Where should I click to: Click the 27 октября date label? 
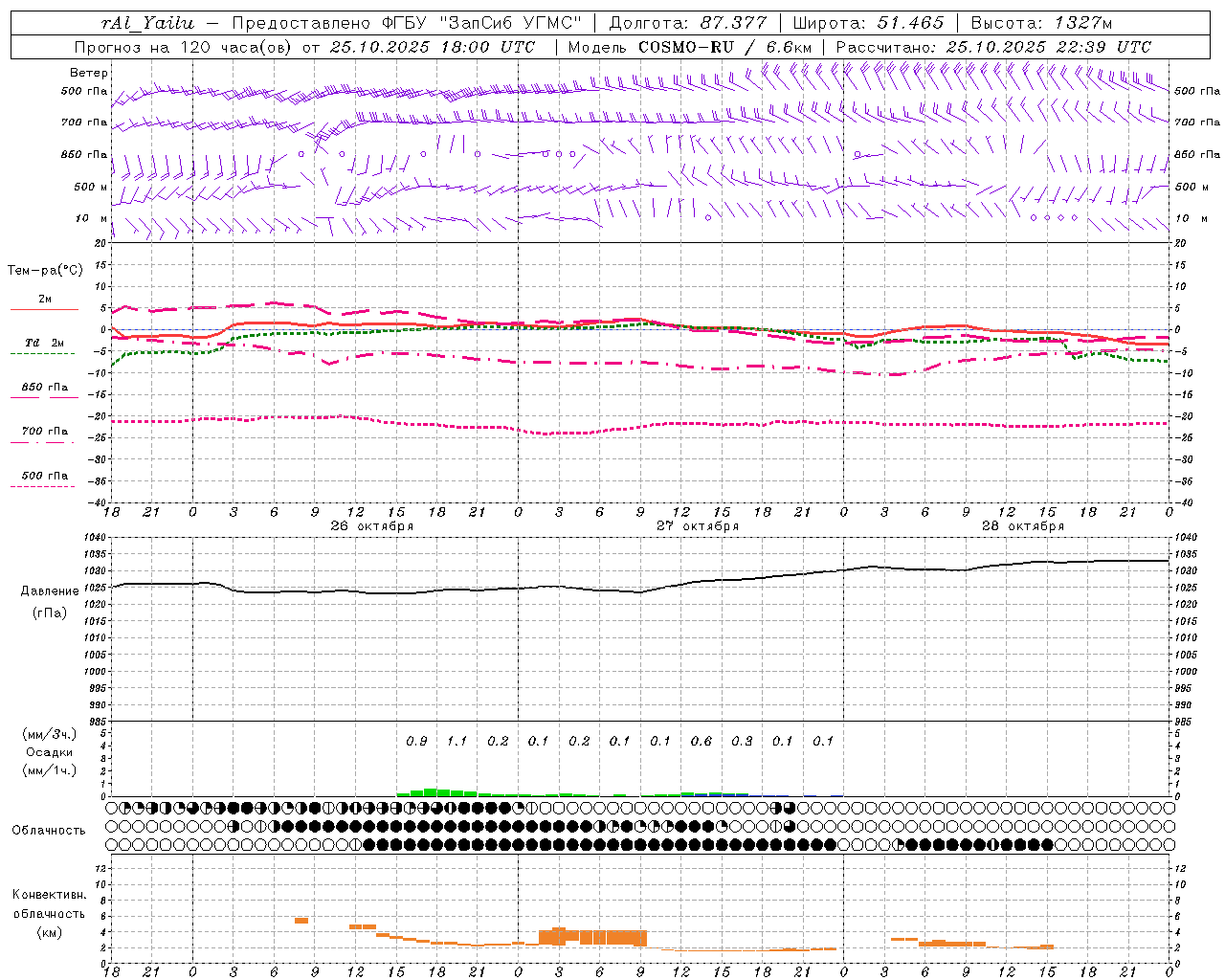tap(697, 526)
